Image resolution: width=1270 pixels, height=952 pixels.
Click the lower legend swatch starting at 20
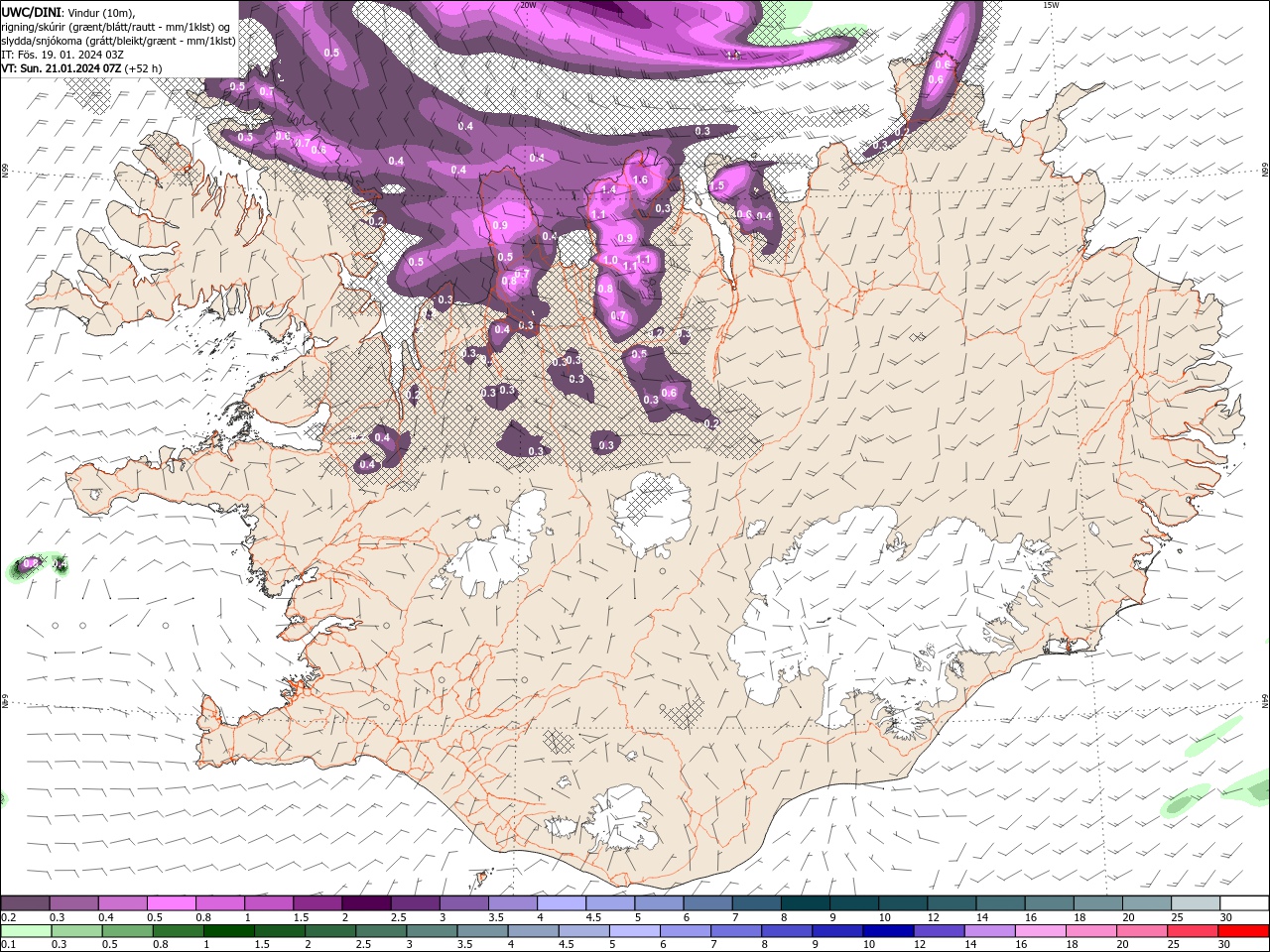[x=1142, y=931]
